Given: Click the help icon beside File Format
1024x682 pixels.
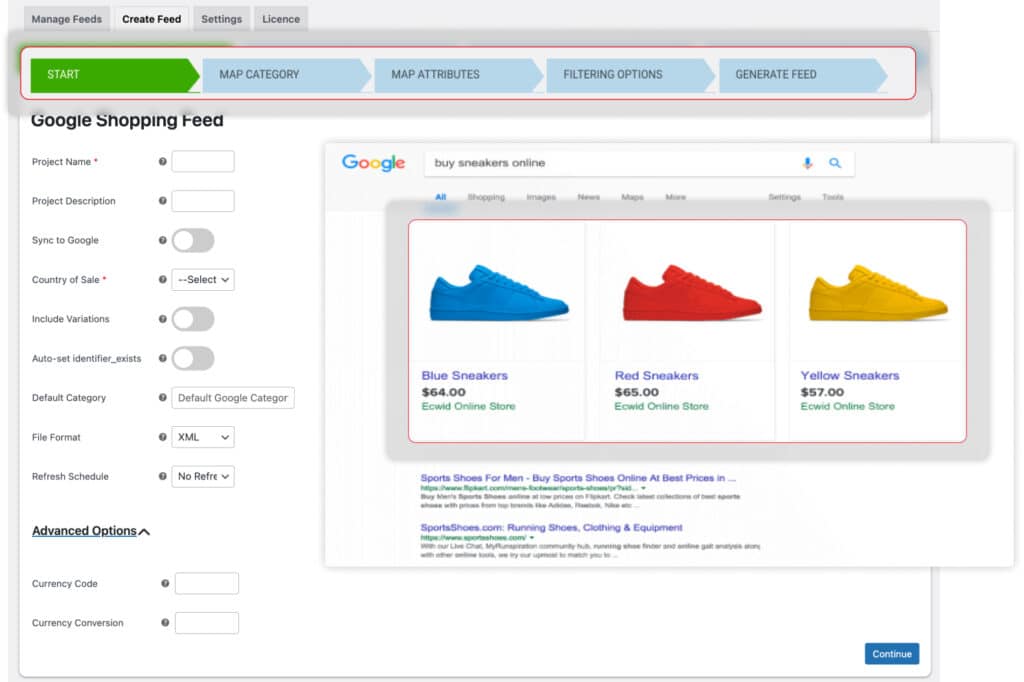Looking at the screenshot, I should 163,437.
